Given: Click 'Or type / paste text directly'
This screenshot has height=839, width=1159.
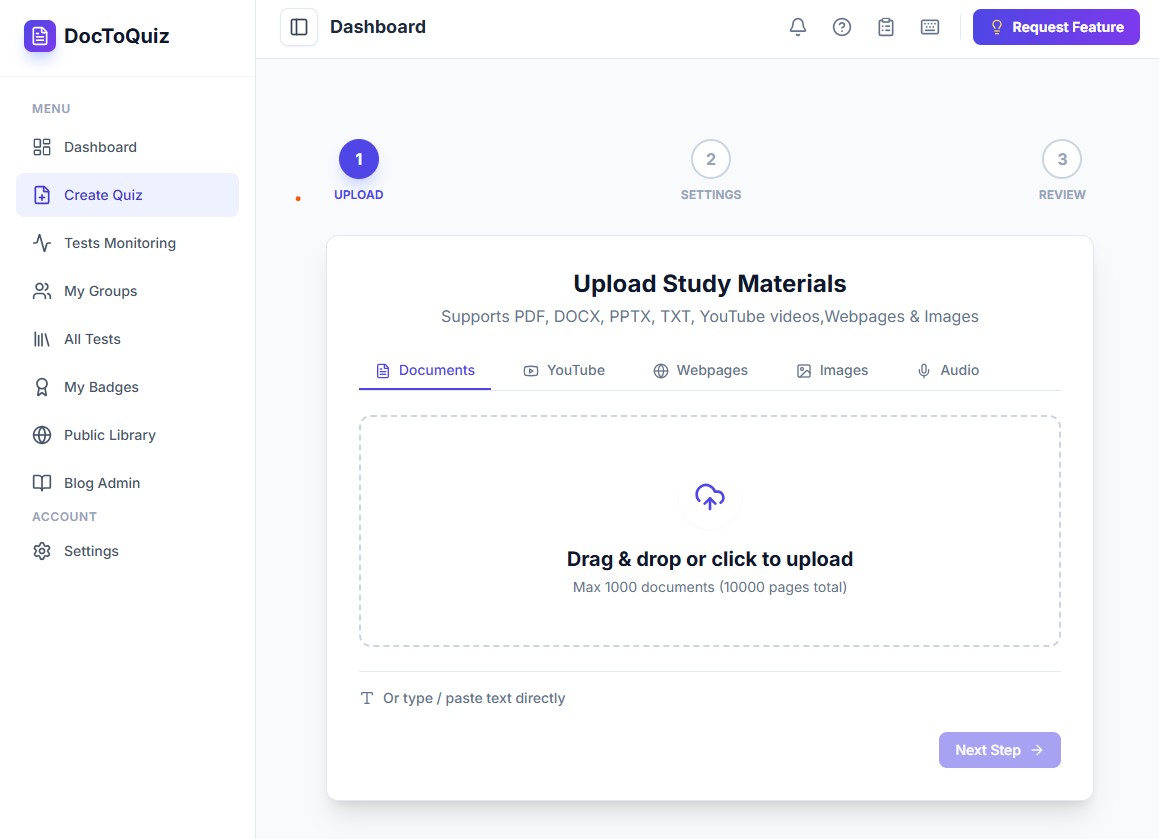Looking at the screenshot, I should tap(463, 698).
